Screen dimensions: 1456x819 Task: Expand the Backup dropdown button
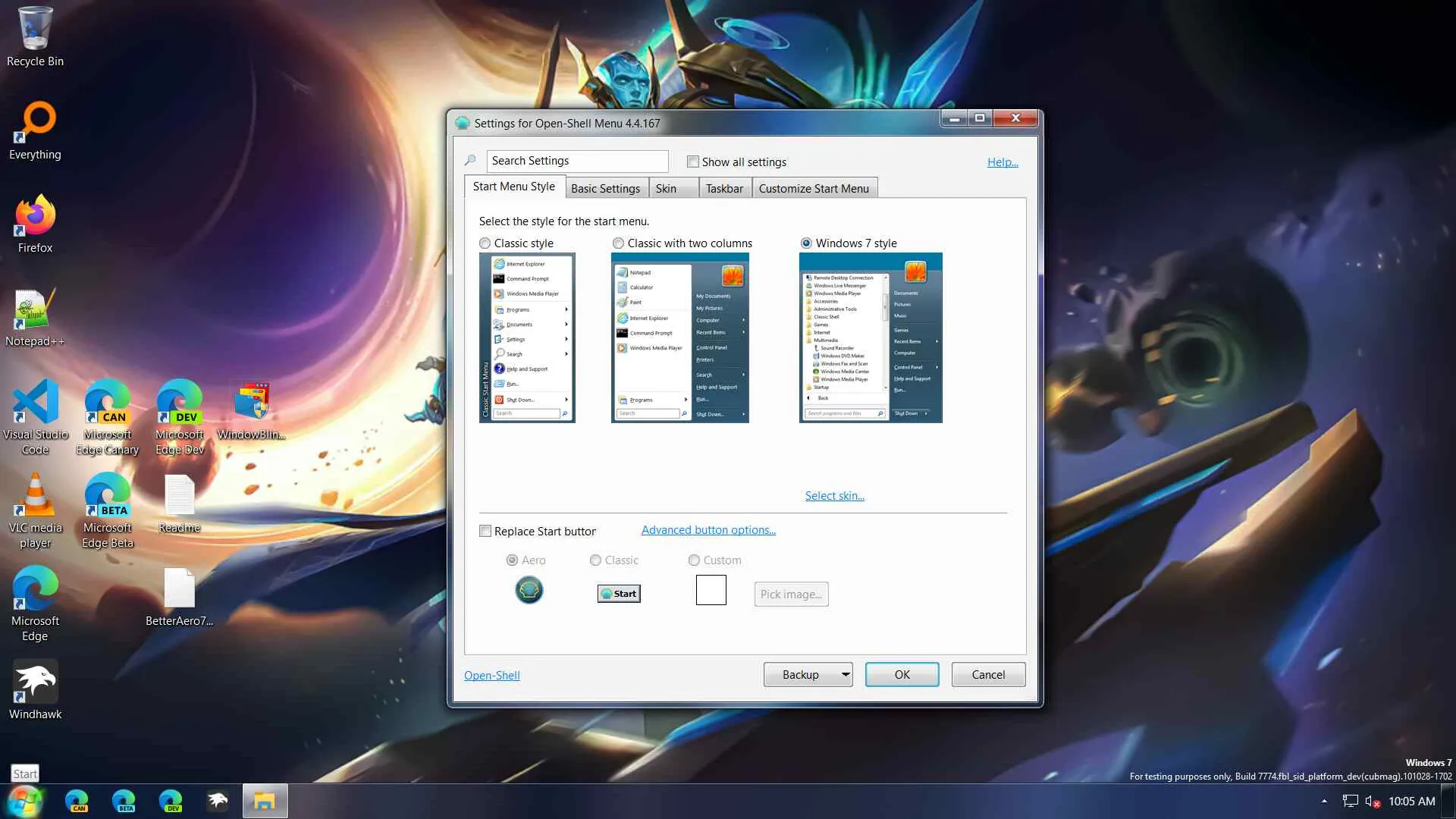845,675
